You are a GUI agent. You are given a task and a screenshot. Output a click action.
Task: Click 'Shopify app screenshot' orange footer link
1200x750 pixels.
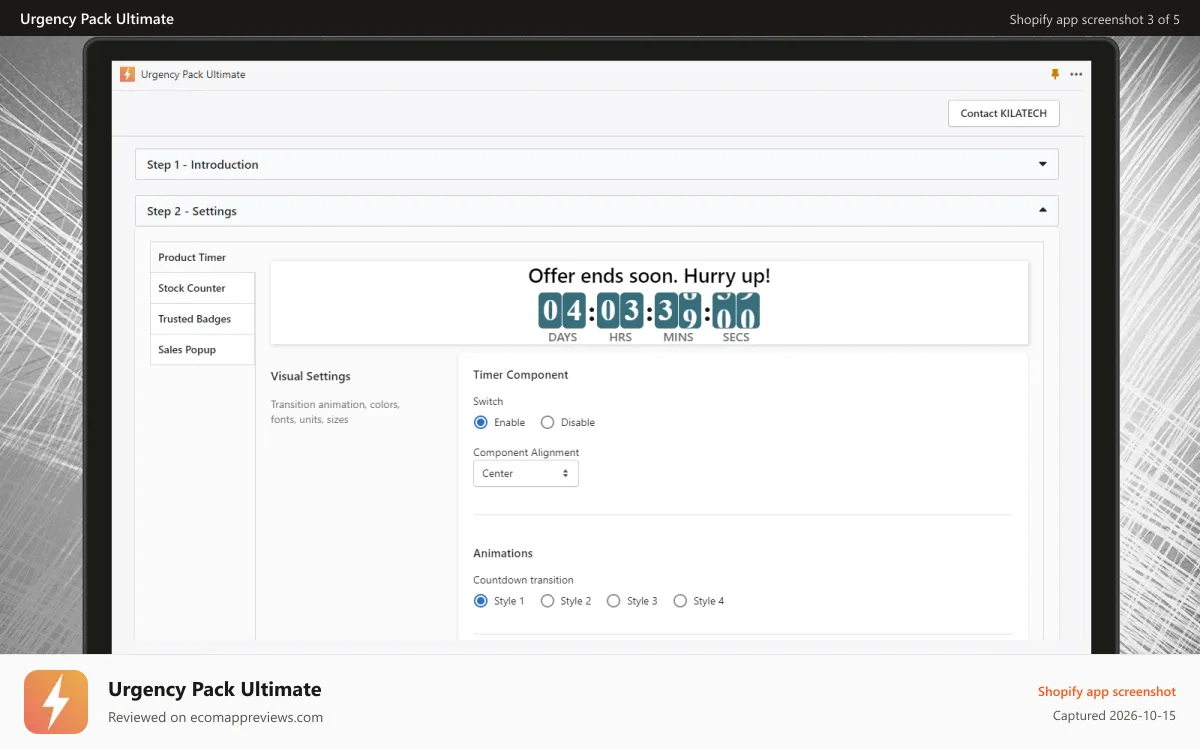[1107, 691]
